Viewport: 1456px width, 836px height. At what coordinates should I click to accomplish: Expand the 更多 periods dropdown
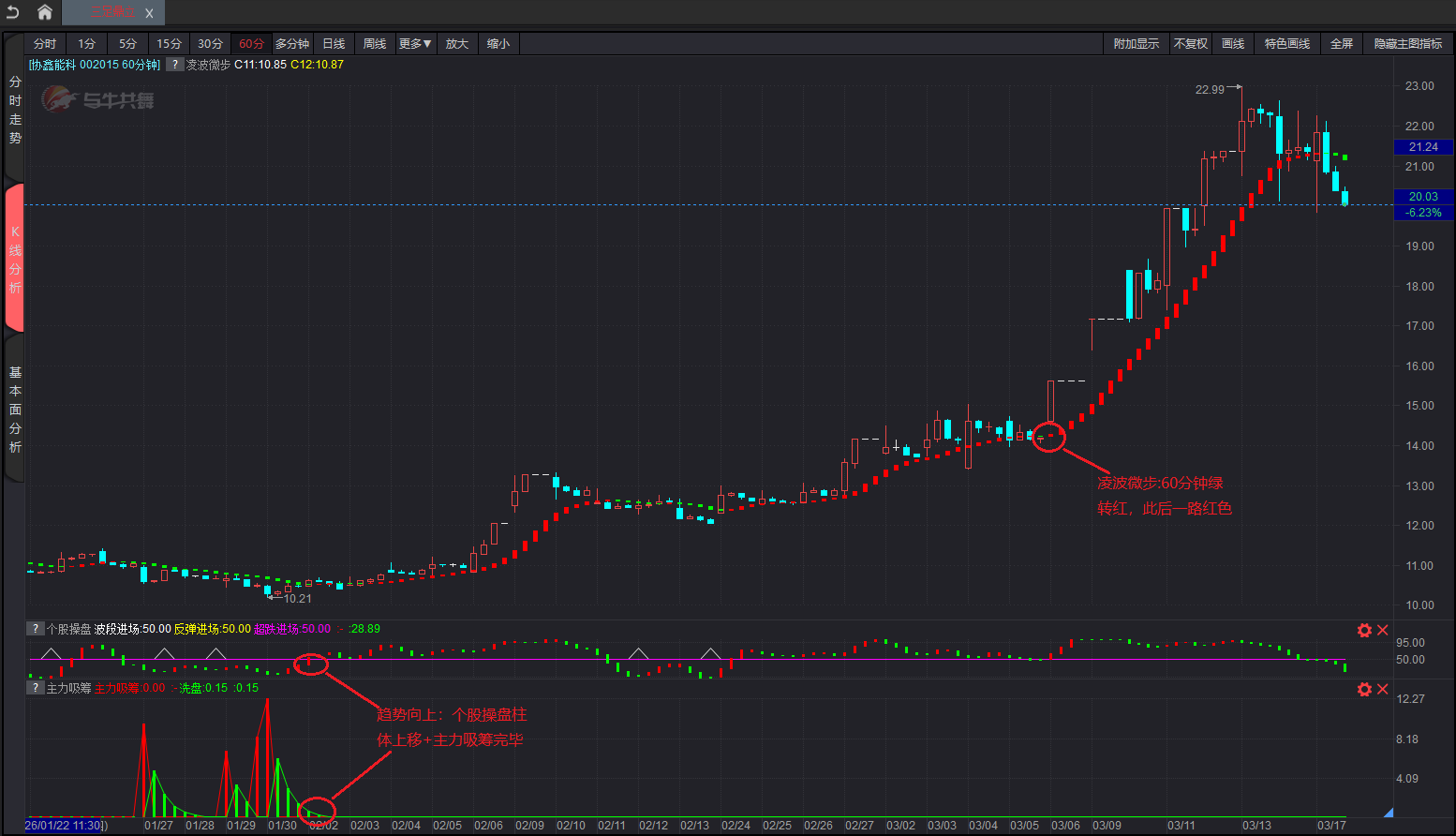[414, 44]
